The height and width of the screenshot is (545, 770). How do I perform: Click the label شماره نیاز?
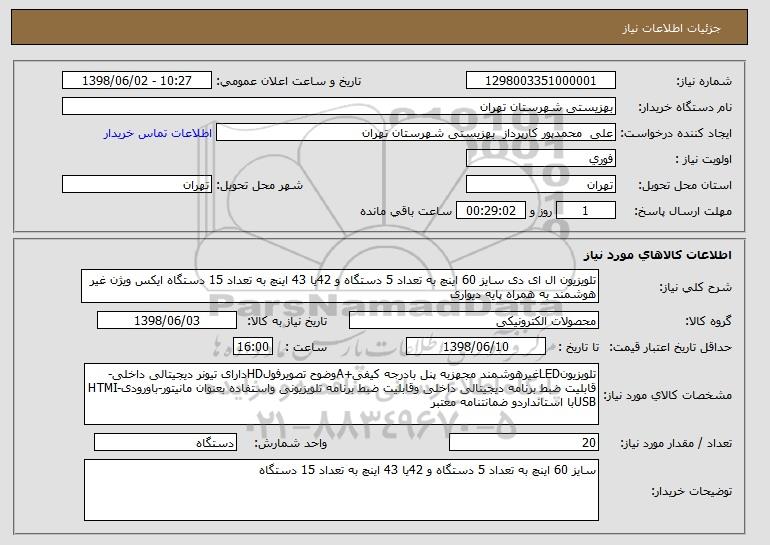click(704, 81)
